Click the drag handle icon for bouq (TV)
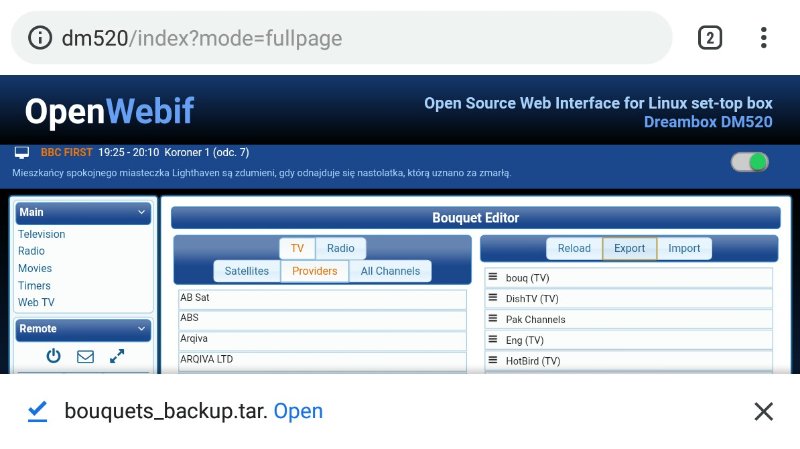Image resolution: width=800 pixels, height=449 pixels. (x=493, y=277)
